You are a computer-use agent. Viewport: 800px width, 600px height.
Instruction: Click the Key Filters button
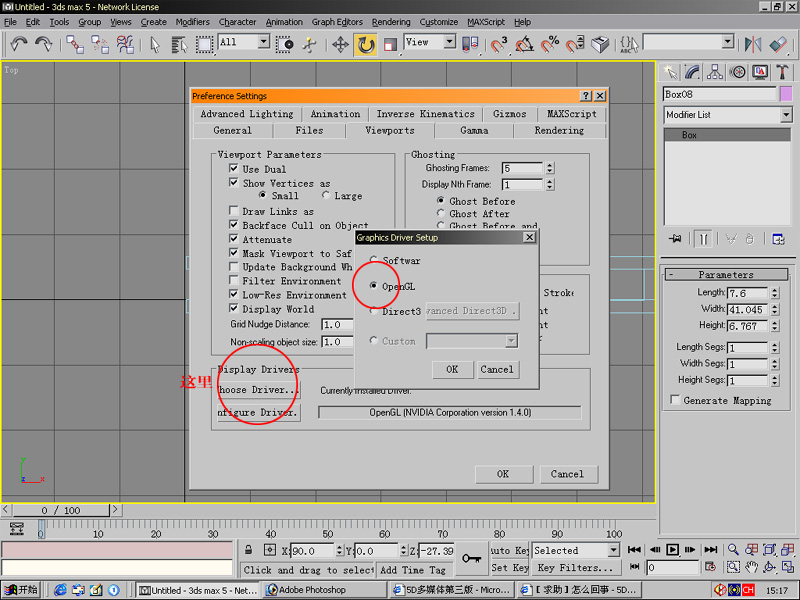[x=575, y=568]
